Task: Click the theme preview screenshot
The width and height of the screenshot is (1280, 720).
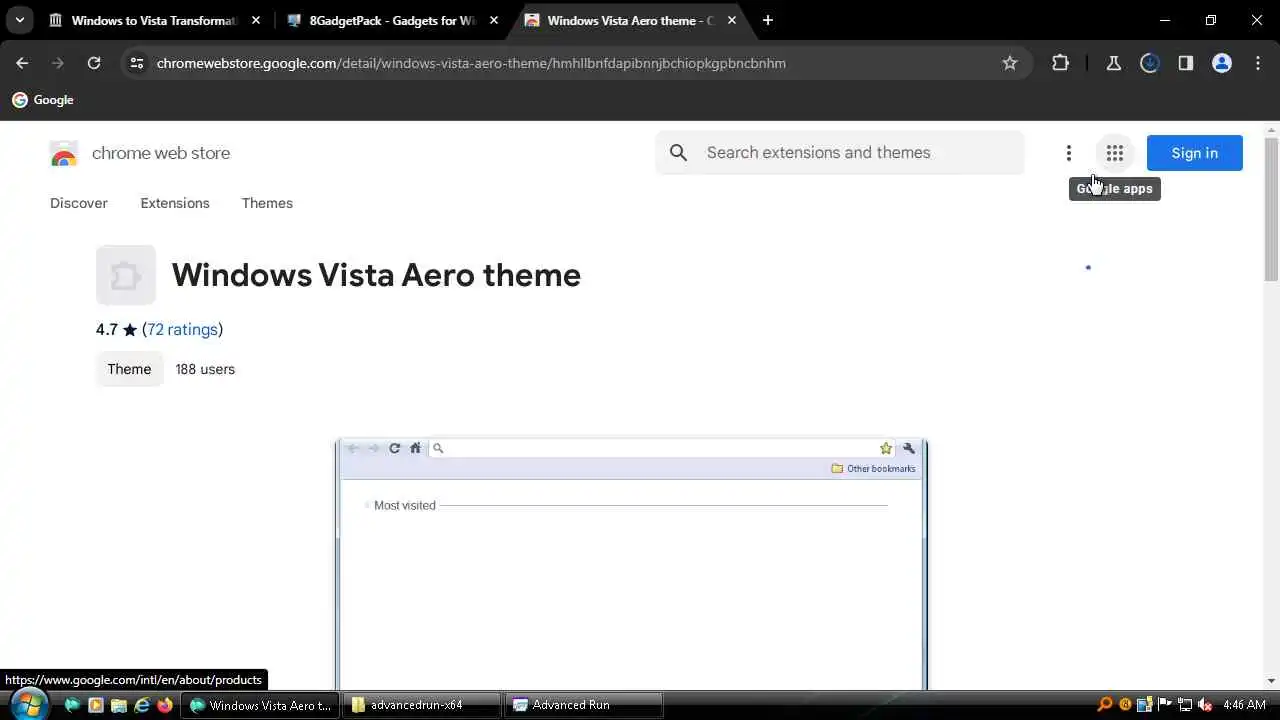Action: tap(631, 564)
